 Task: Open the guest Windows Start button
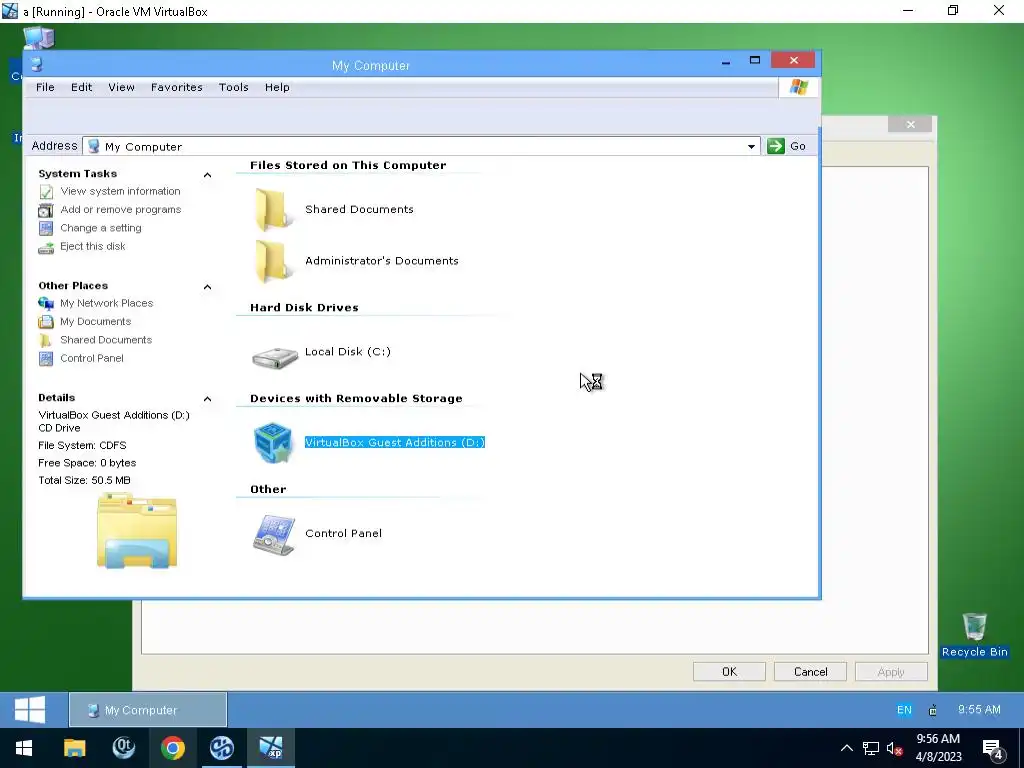click(x=30, y=709)
